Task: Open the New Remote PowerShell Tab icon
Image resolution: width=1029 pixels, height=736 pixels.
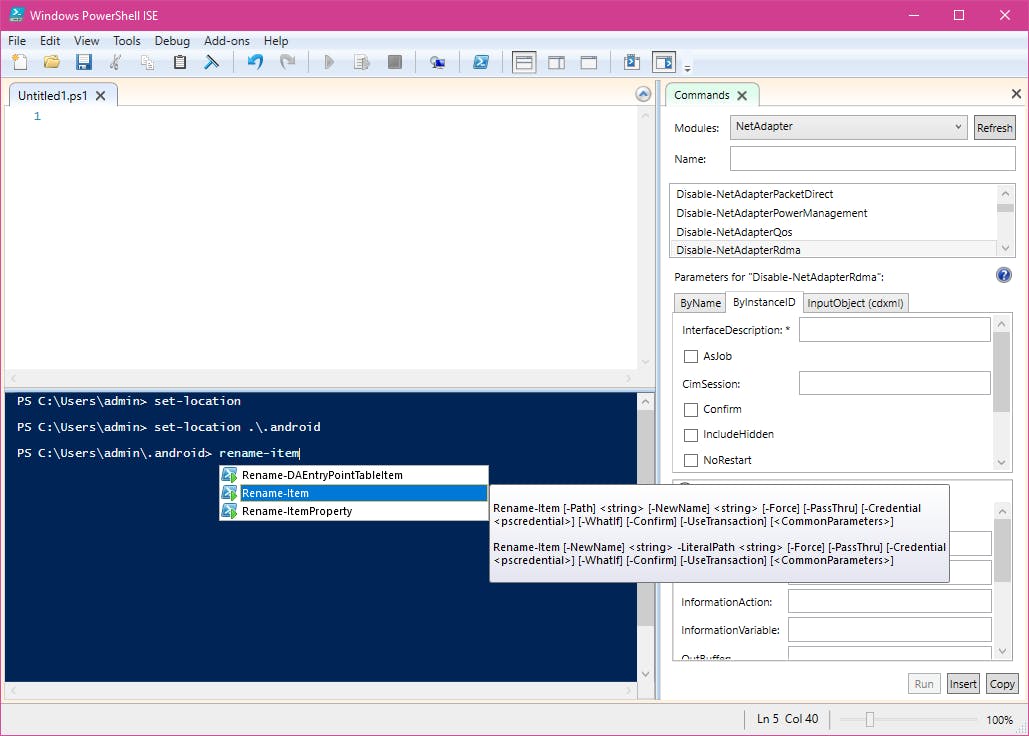Action: [x=437, y=62]
